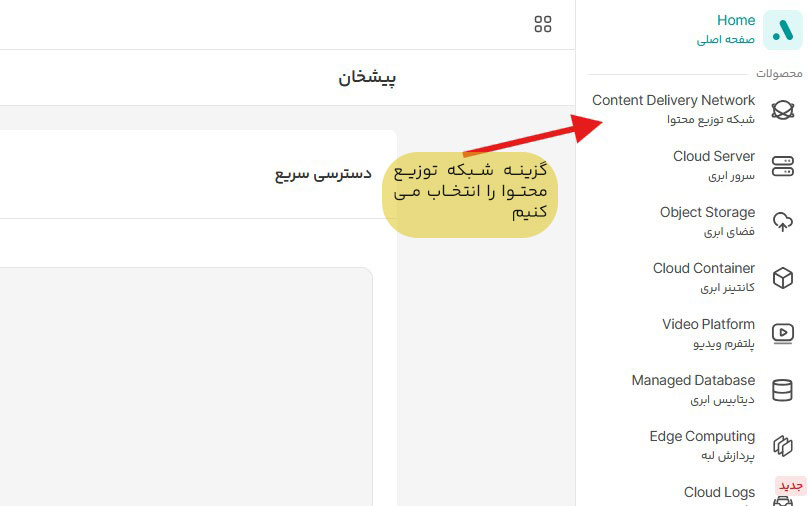Viewport: 809px width, 506px height.
Task: Click the دیتابیس ابری subtitle
Action: (x=722, y=400)
